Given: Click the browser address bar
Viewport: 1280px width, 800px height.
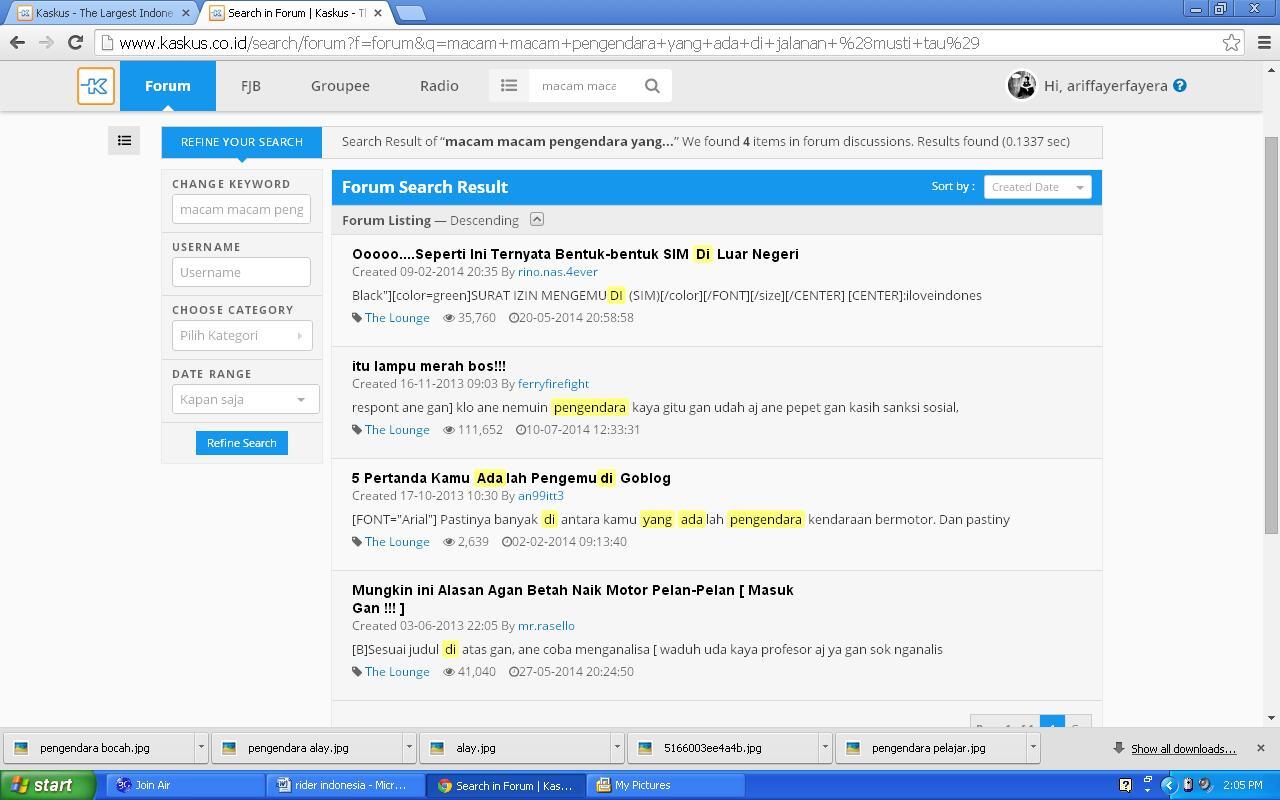Looking at the screenshot, I should (x=660, y=42).
